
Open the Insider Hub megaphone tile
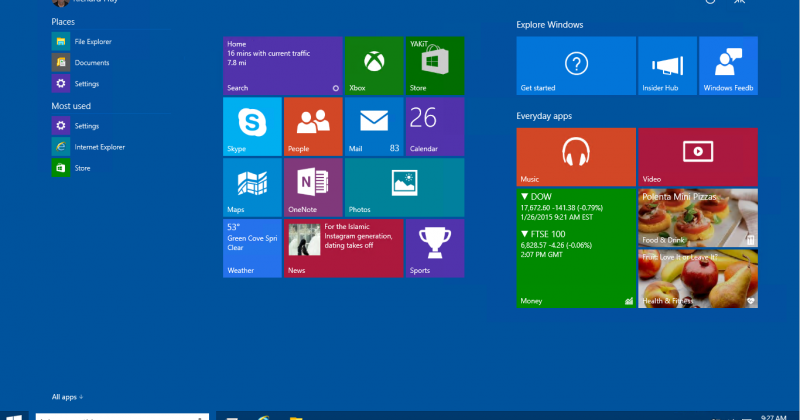(667, 65)
